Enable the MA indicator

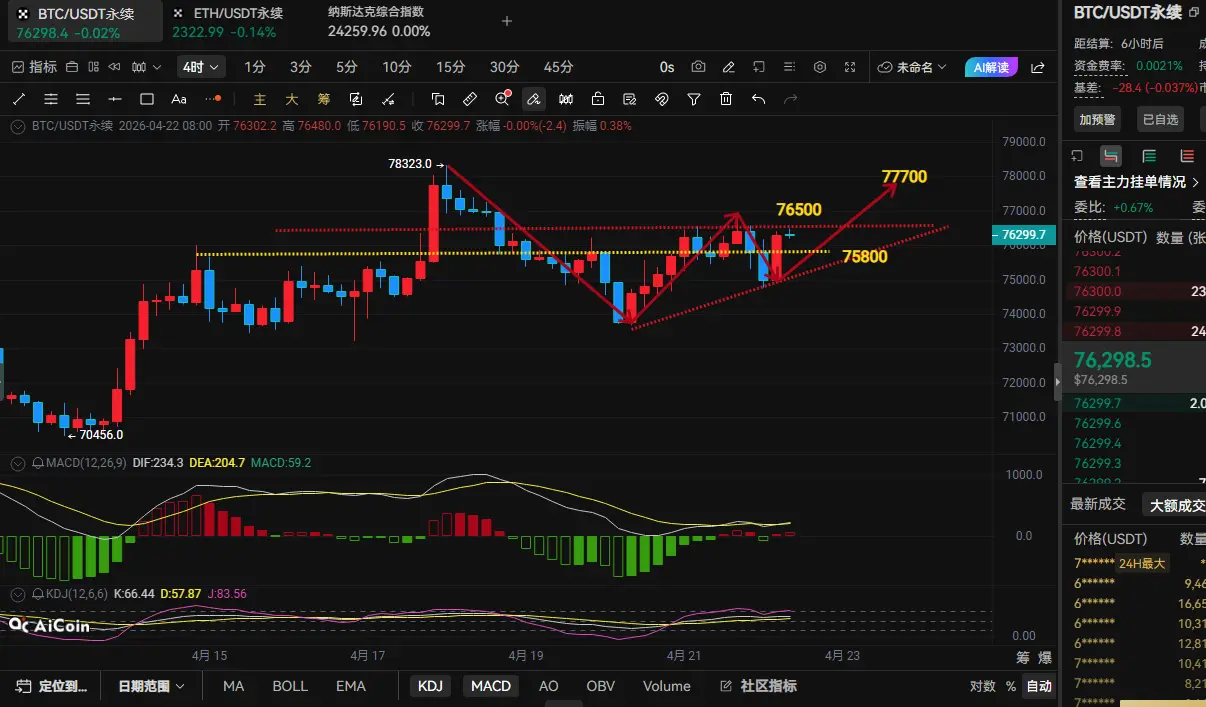click(234, 686)
